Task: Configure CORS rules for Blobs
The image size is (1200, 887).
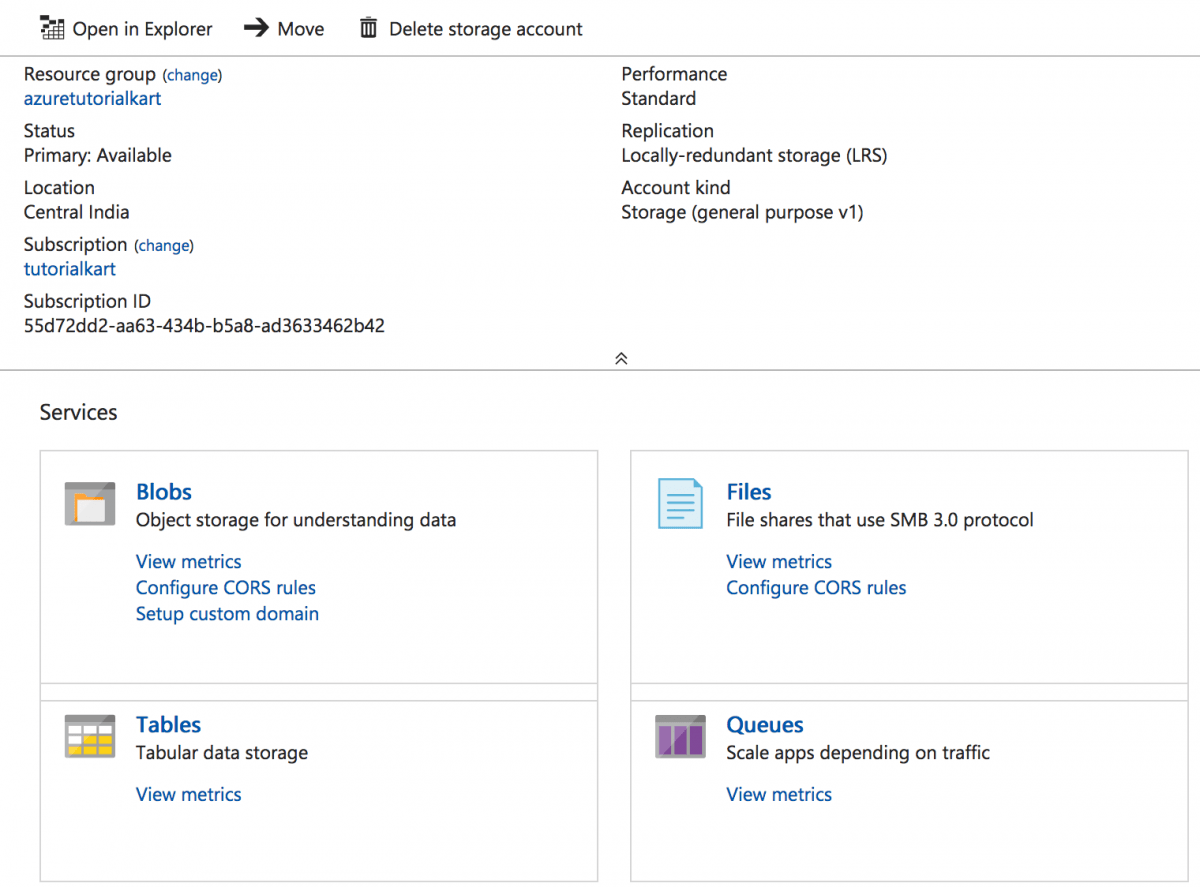Action: pyautogui.click(x=225, y=587)
